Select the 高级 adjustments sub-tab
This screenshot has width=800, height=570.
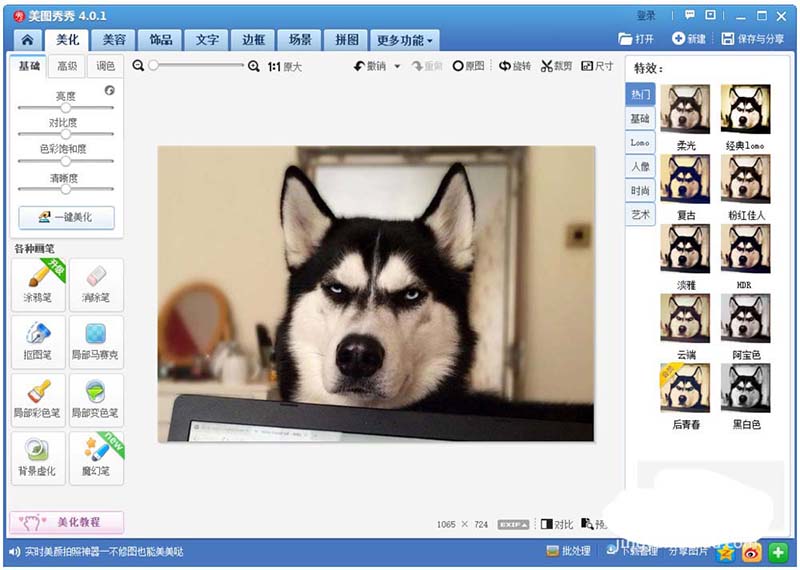pyautogui.click(x=67, y=66)
